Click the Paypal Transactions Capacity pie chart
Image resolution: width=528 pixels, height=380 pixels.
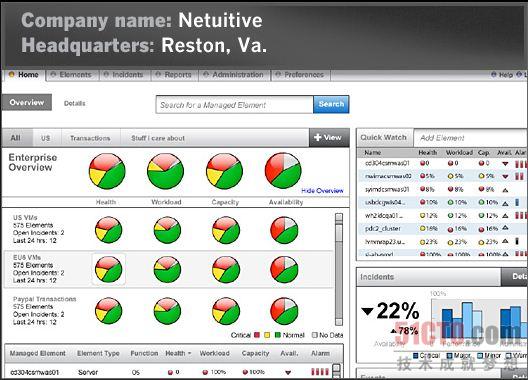tap(226, 311)
